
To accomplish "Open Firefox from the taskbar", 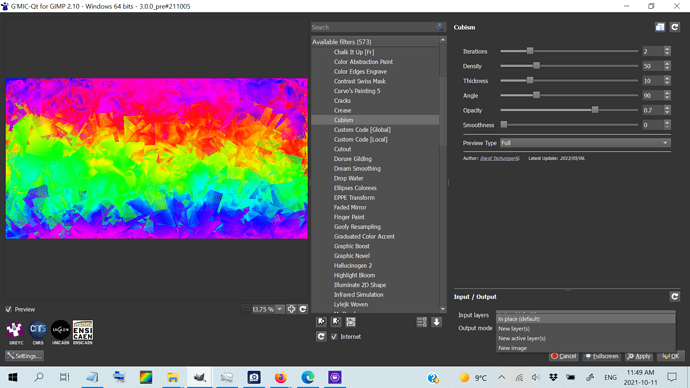I will [281, 377].
